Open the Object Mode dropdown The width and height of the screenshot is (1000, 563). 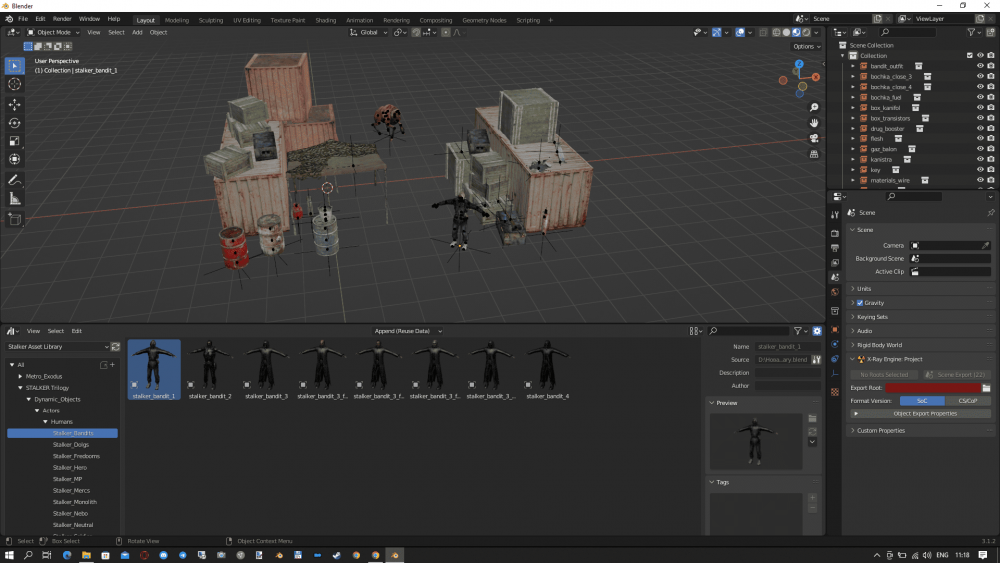click(x=54, y=33)
